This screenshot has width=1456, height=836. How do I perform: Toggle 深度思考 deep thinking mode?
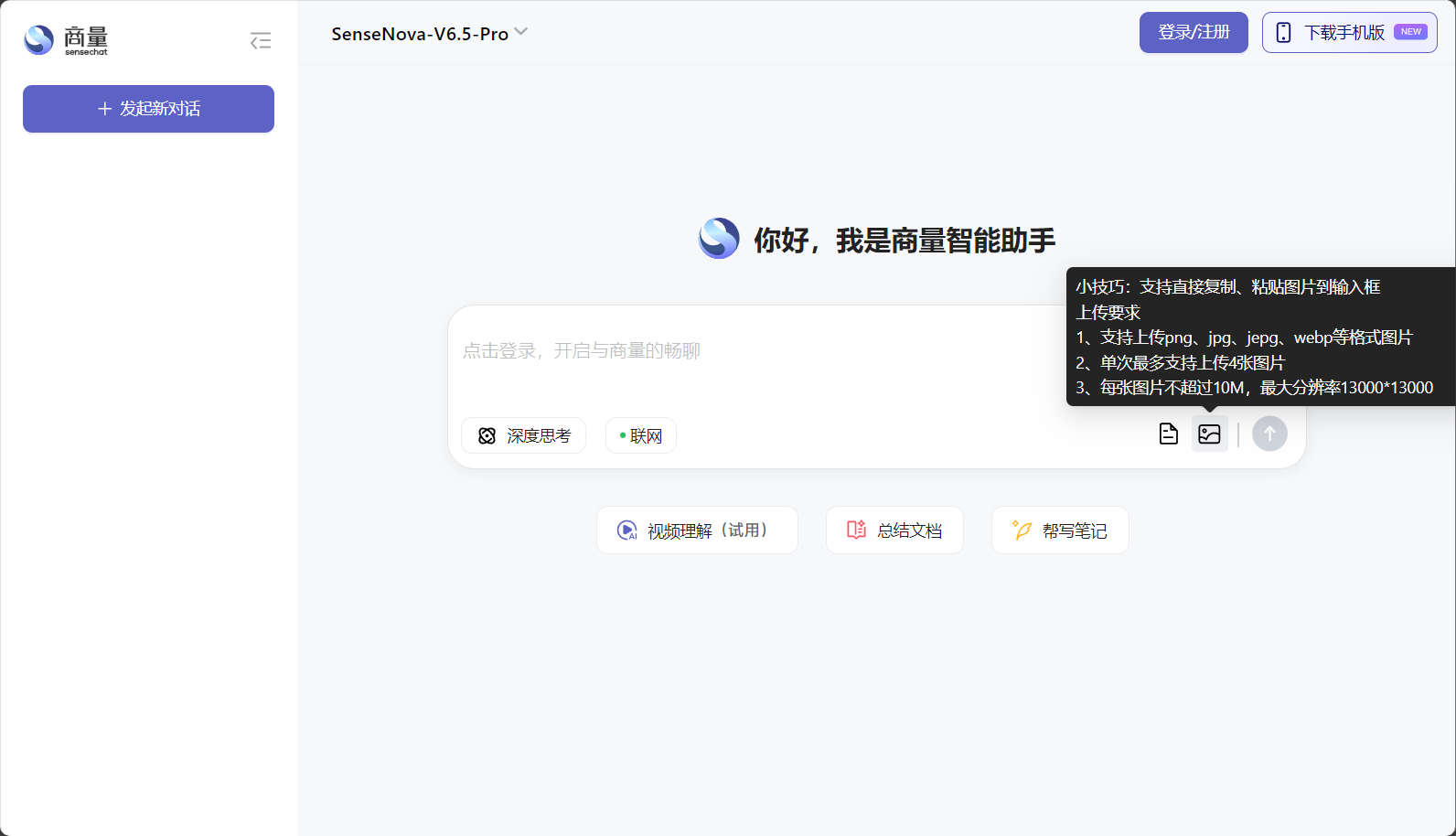click(523, 435)
